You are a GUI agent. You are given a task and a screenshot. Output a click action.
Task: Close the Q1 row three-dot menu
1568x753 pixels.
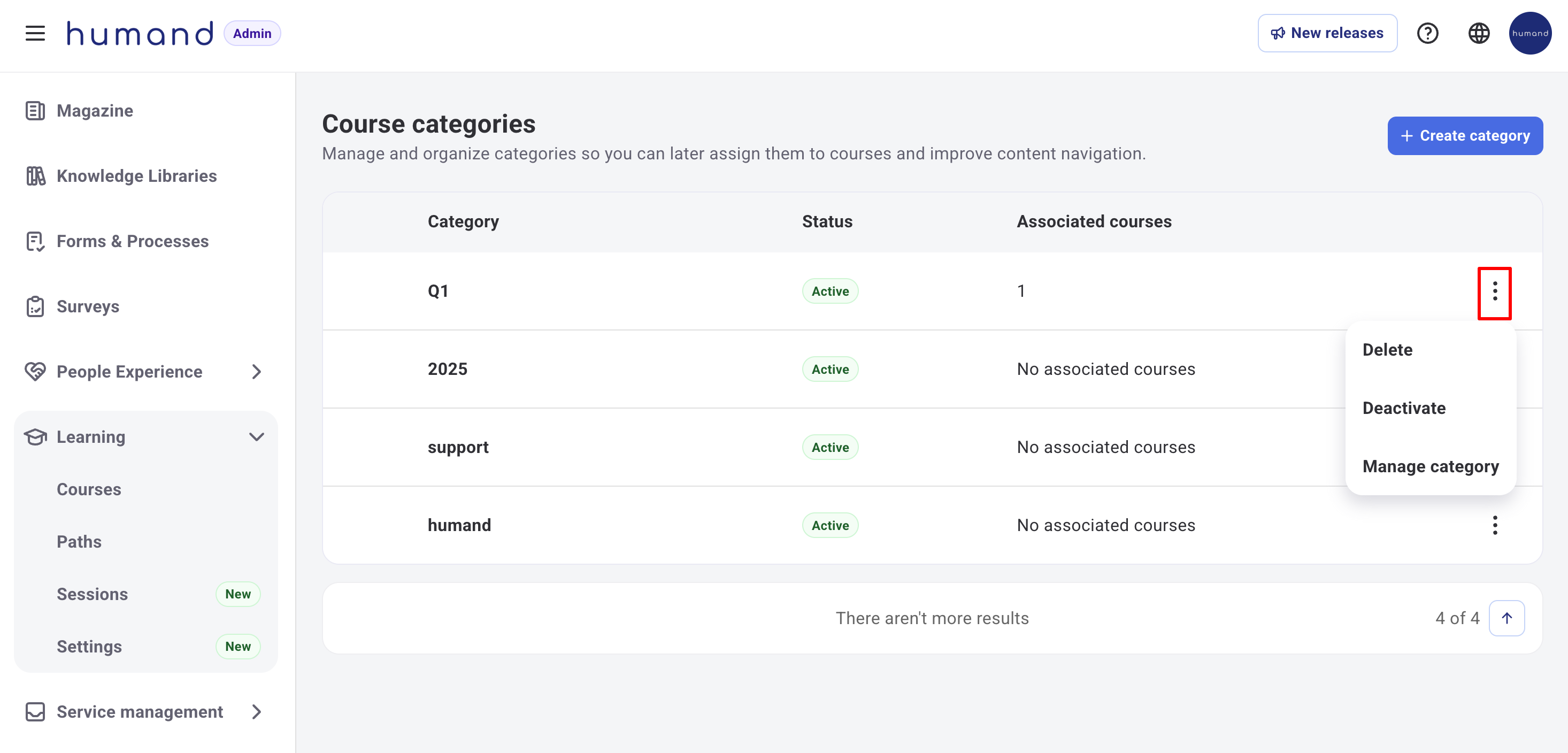click(1494, 291)
